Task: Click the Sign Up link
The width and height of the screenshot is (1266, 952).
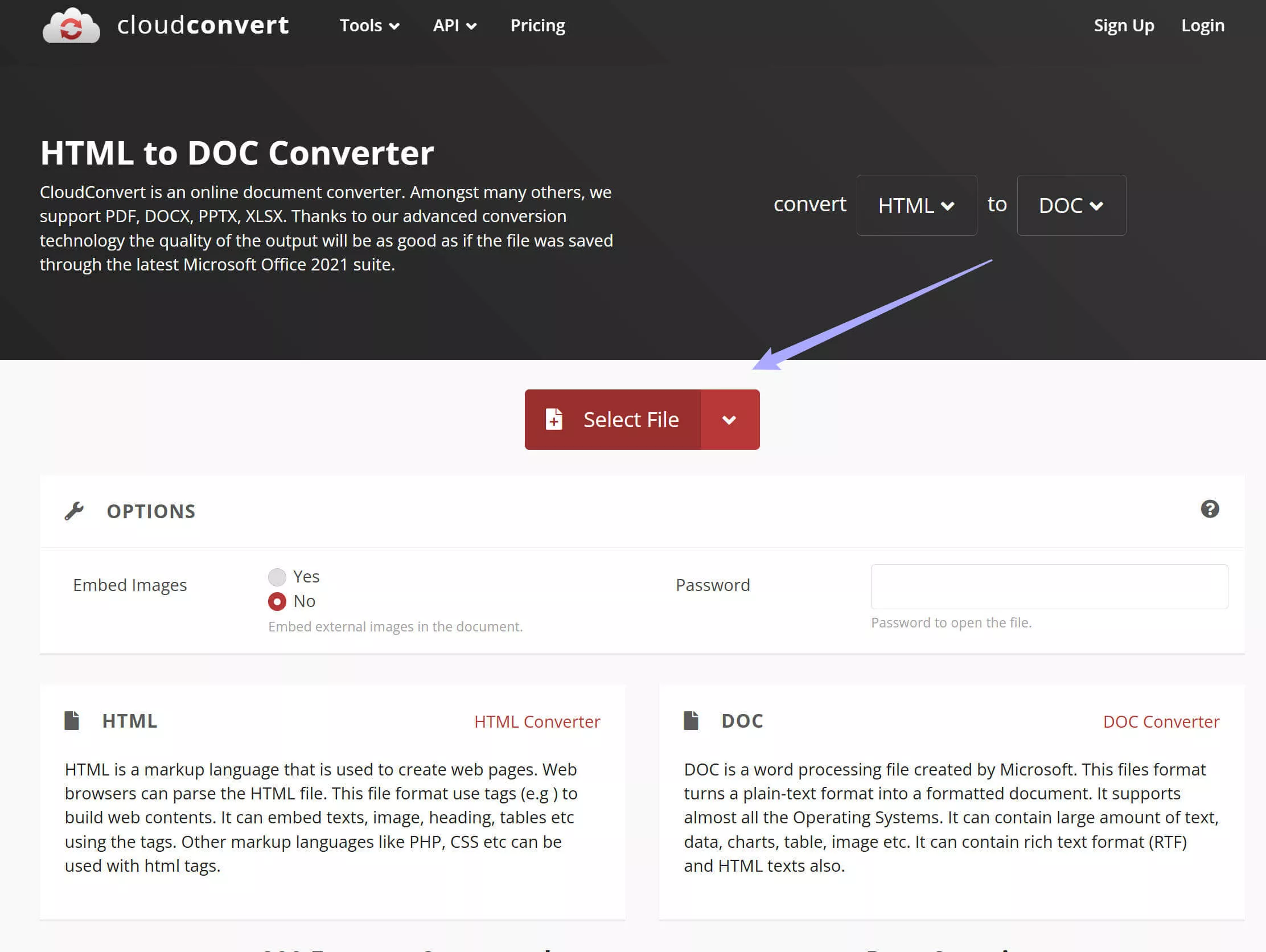Action: (x=1124, y=25)
